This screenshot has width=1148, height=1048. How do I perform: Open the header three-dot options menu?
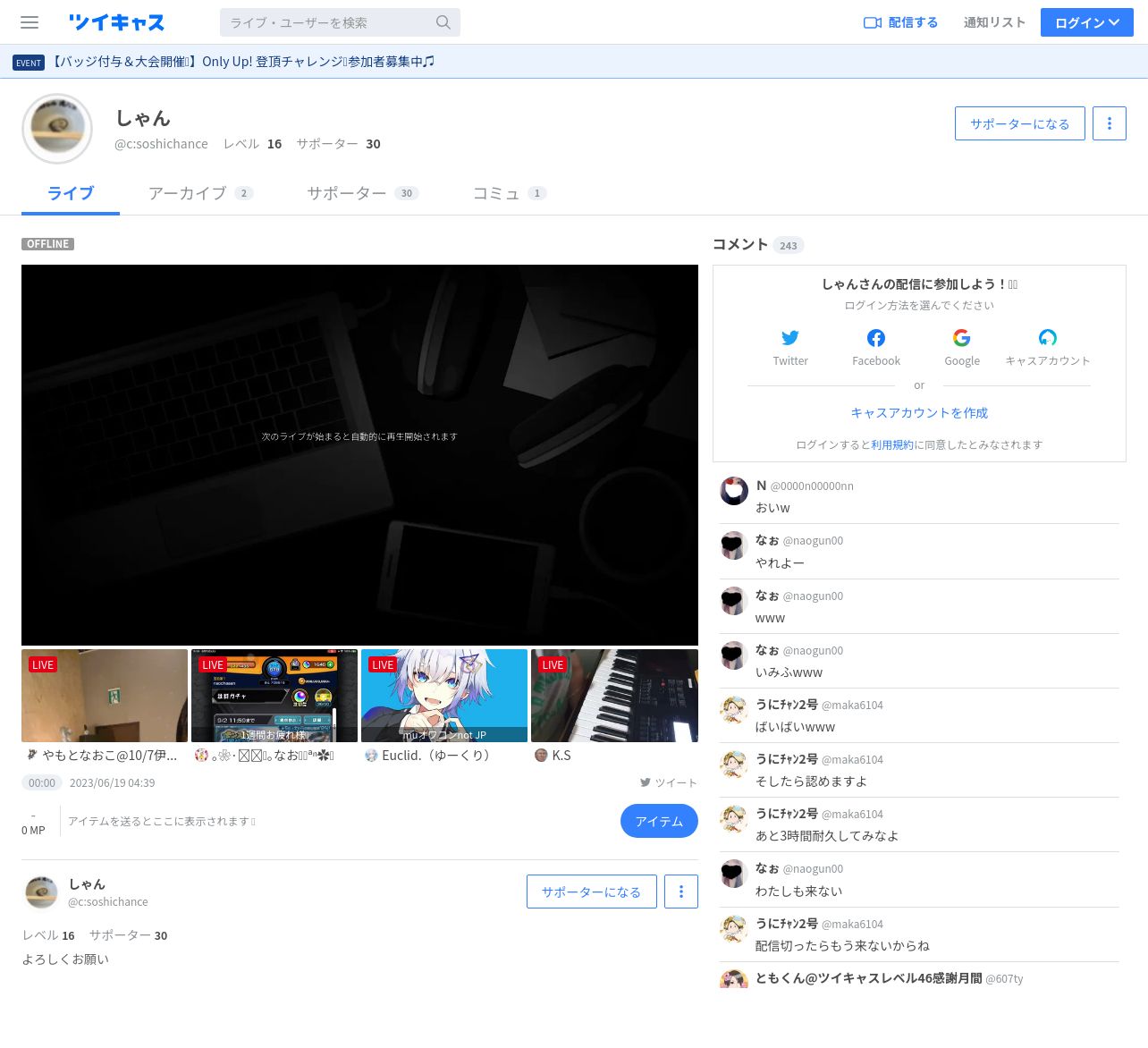point(1110,123)
